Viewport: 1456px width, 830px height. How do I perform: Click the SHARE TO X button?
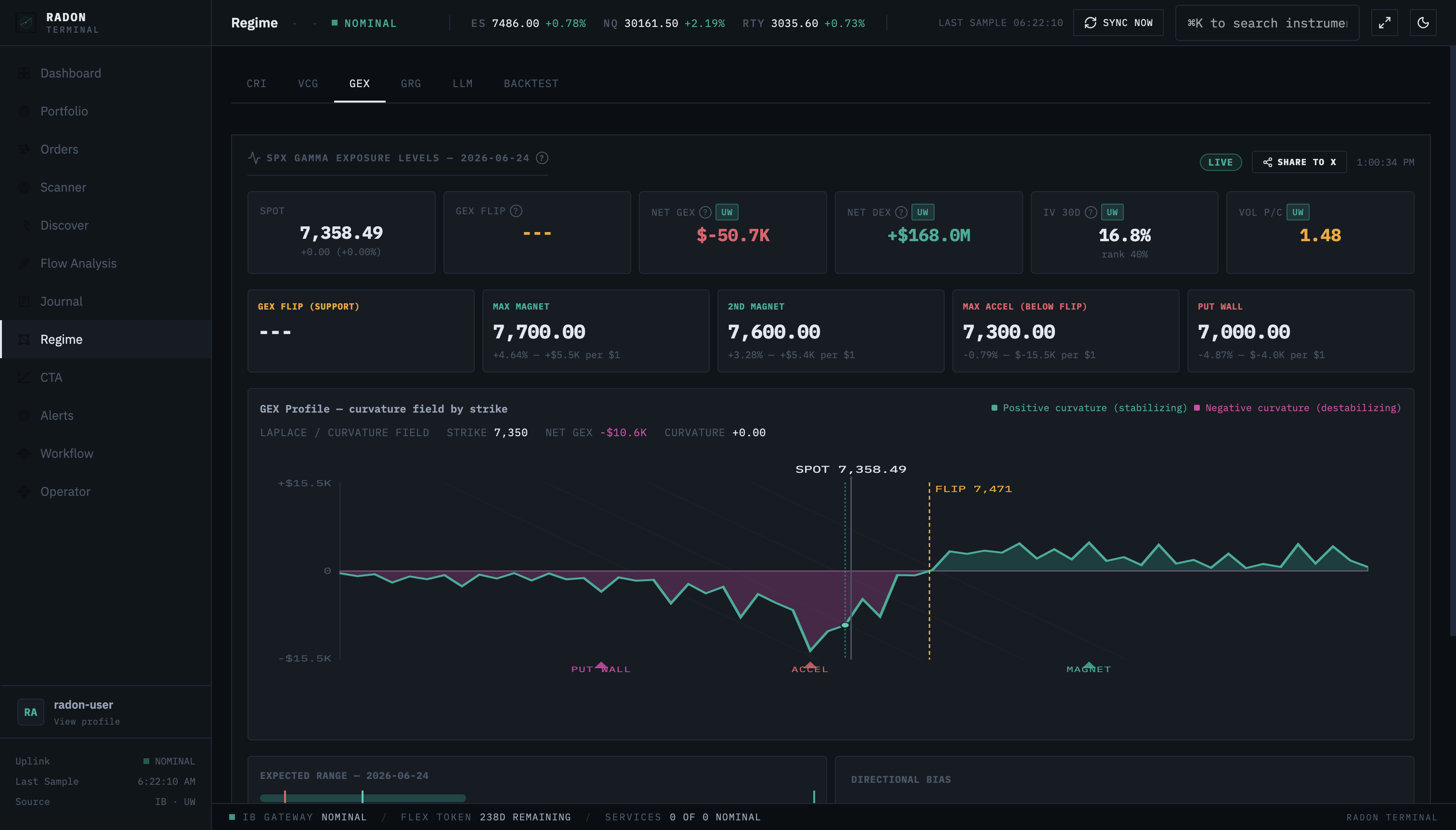coord(1299,162)
